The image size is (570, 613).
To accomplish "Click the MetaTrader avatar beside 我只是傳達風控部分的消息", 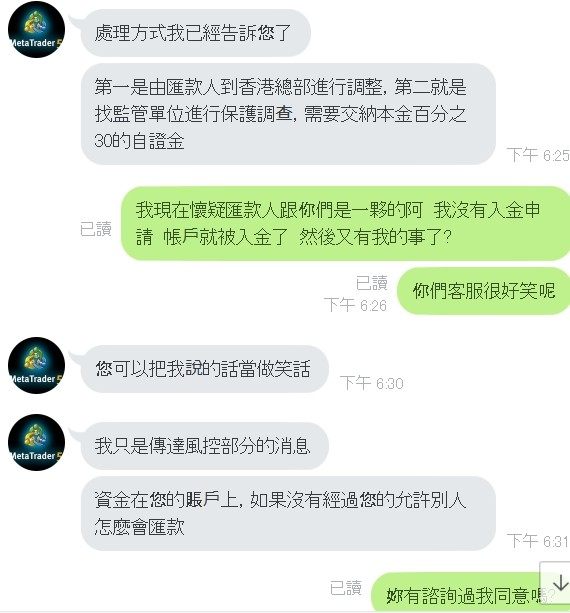I will [36, 442].
